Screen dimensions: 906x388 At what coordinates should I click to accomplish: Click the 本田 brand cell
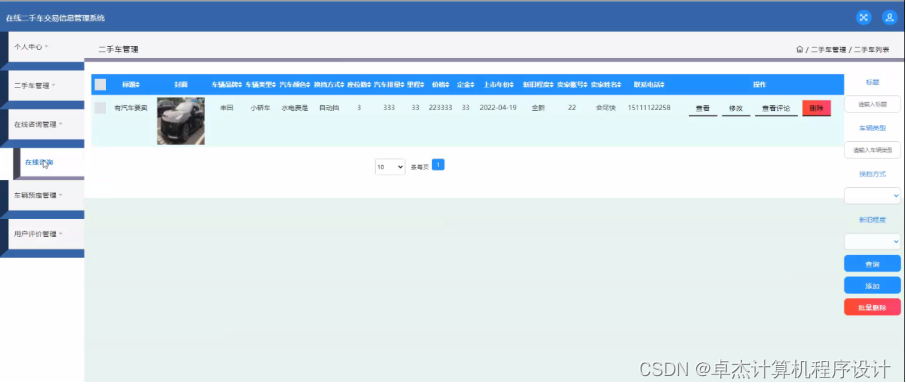coord(226,108)
